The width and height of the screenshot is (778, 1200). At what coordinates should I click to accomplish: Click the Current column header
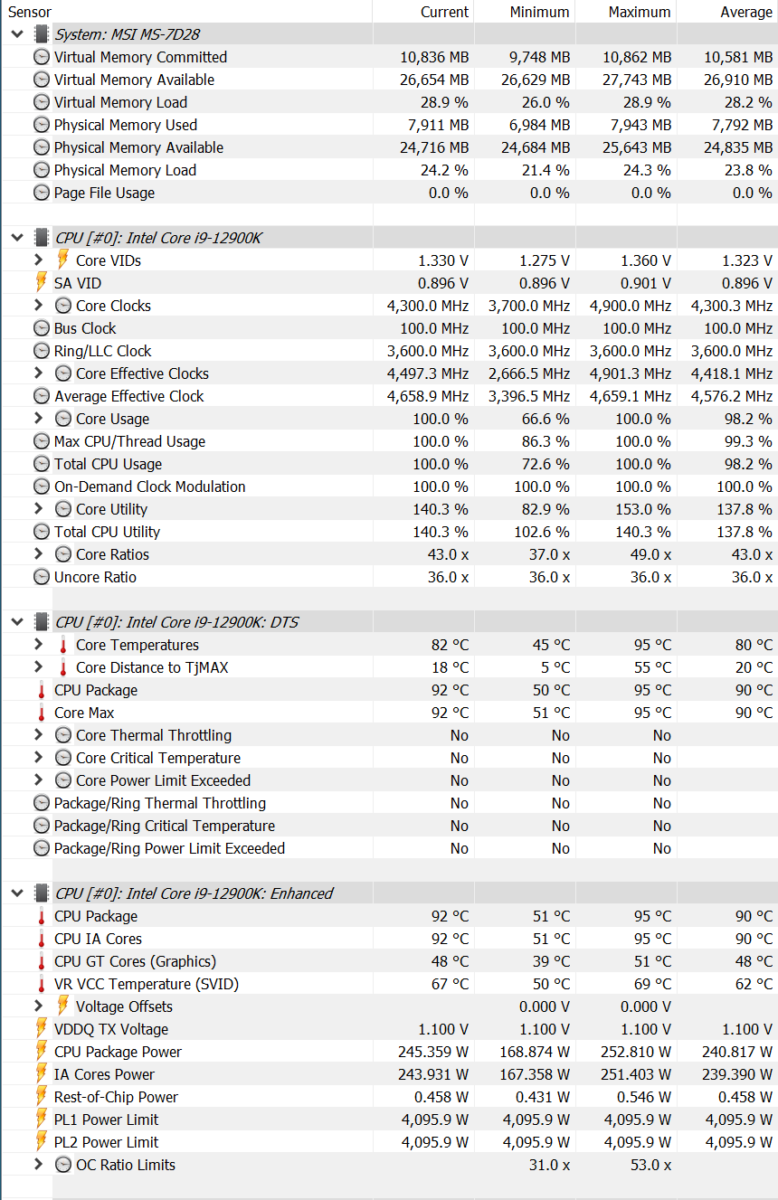[x=423, y=12]
